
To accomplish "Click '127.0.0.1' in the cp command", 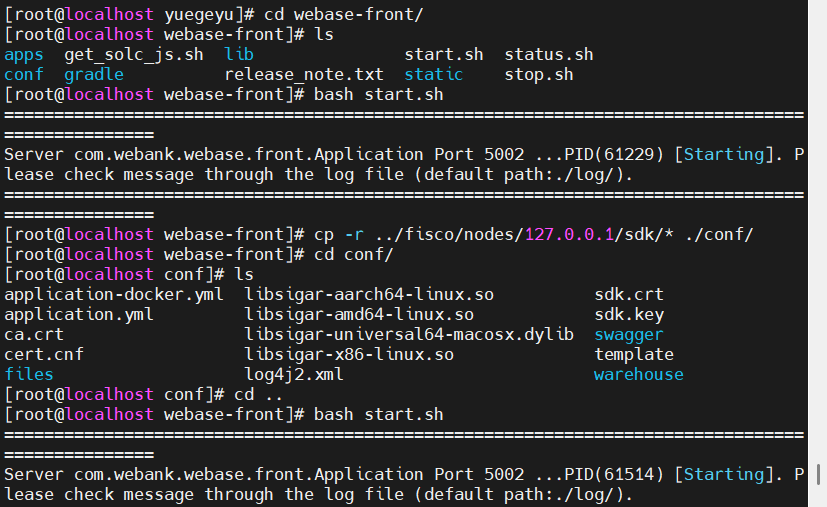I will point(570,235).
